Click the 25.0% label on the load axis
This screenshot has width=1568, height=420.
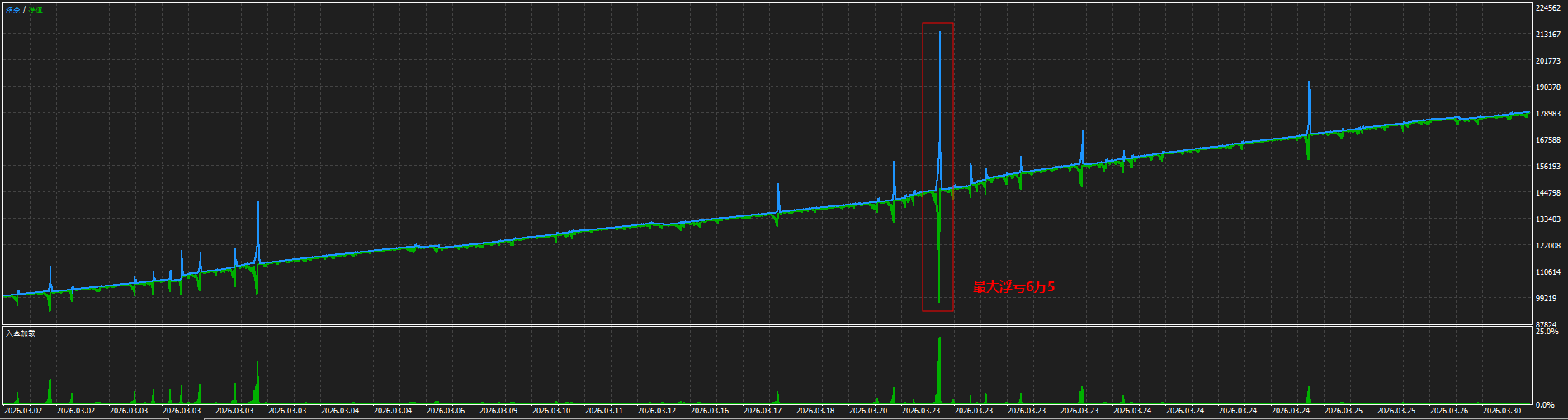[x=1547, y=332]
